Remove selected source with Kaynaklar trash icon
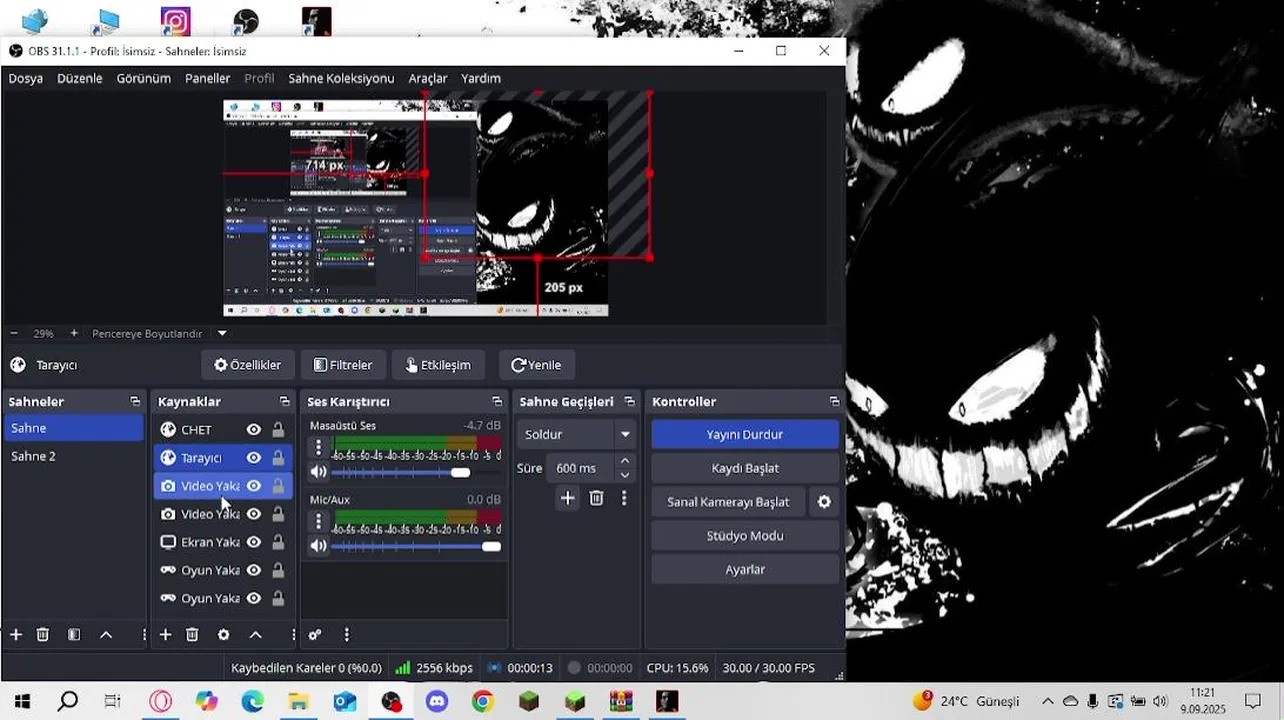The height and width of the screenshot is (720, 1284). [193, 635]
